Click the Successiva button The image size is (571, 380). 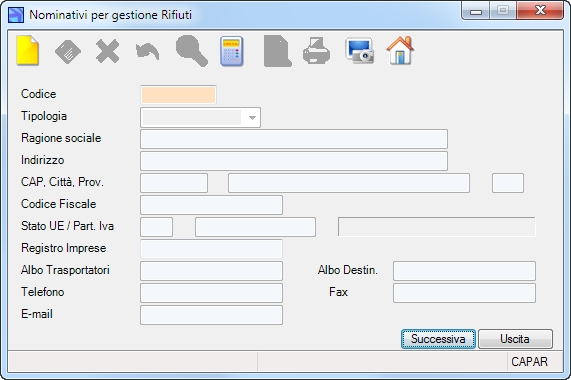coord(438,339)
